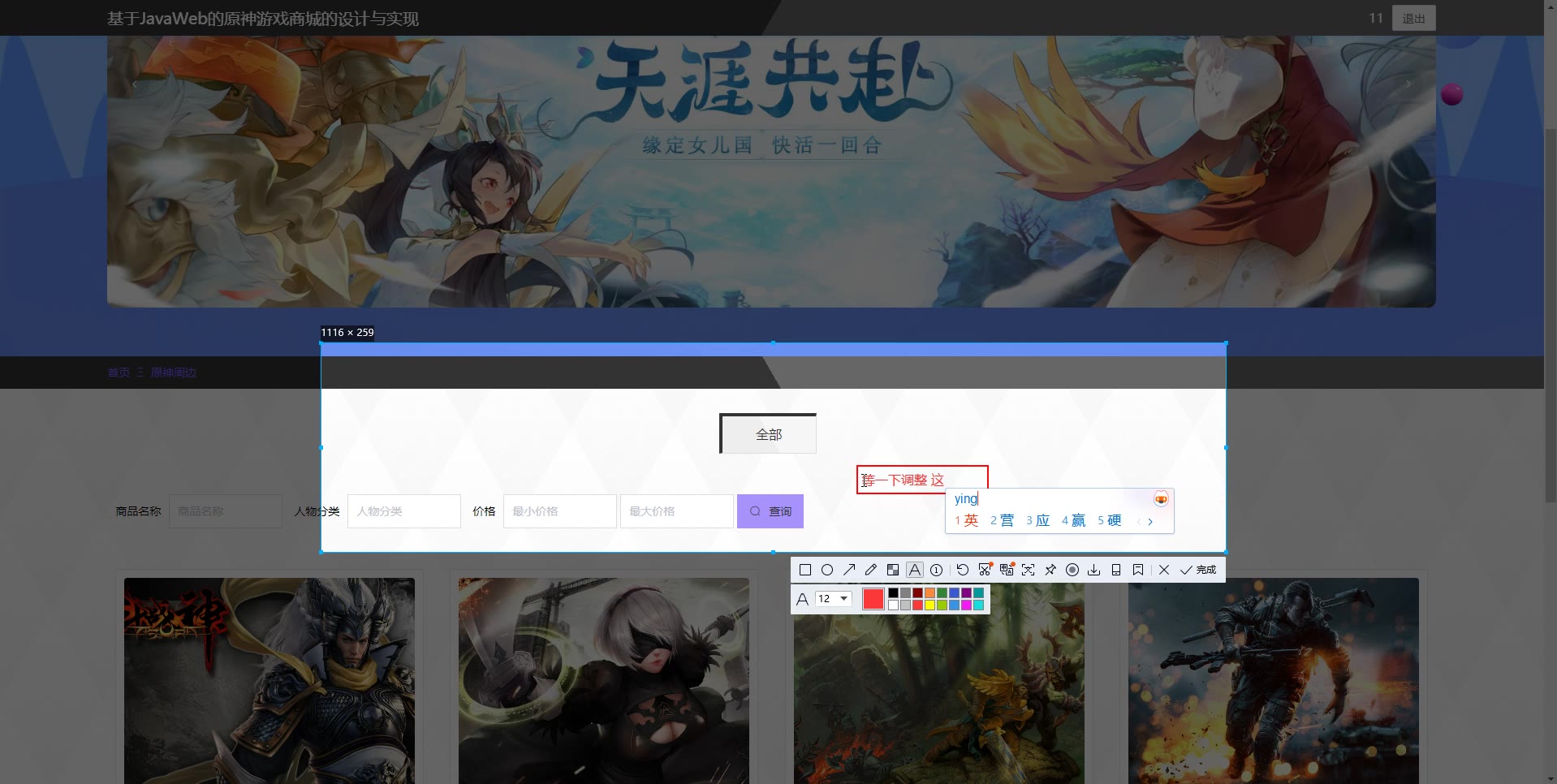This screenshot has width=1557, height=784.
Task: Select the arrow annotation tool
Action: coord(849,570)
